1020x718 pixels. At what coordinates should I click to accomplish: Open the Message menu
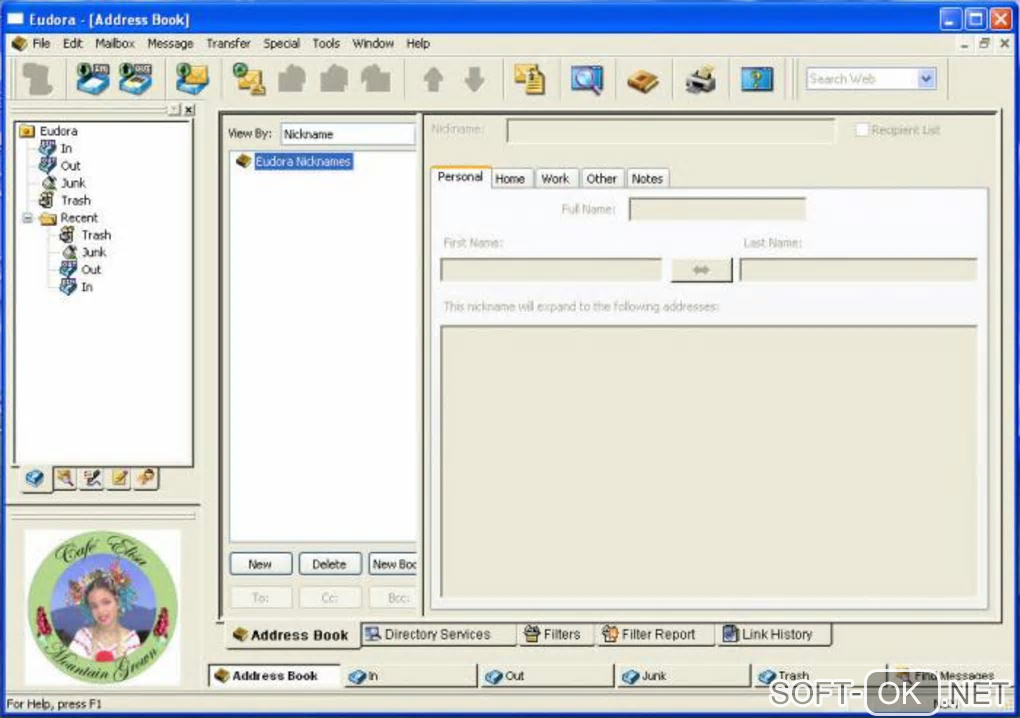coord(170,44)
